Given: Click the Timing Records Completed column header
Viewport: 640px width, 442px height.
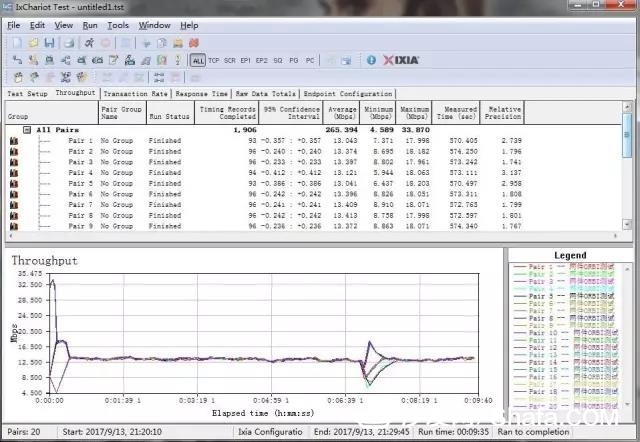Looking at the screenshot, I should pyautogui.click(x=227, y=113).
